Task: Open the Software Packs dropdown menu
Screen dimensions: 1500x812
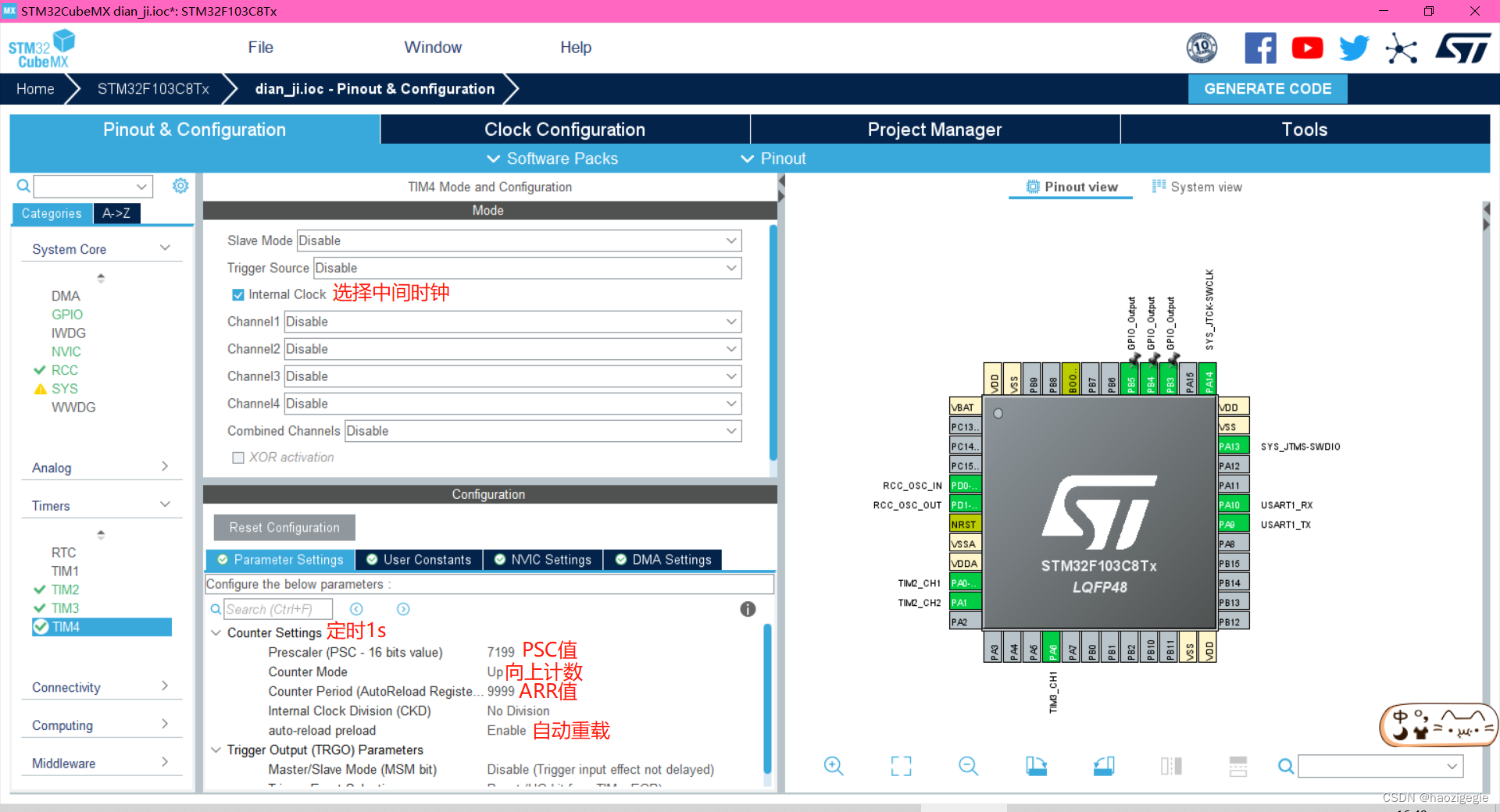Action: tap(552, 158)
